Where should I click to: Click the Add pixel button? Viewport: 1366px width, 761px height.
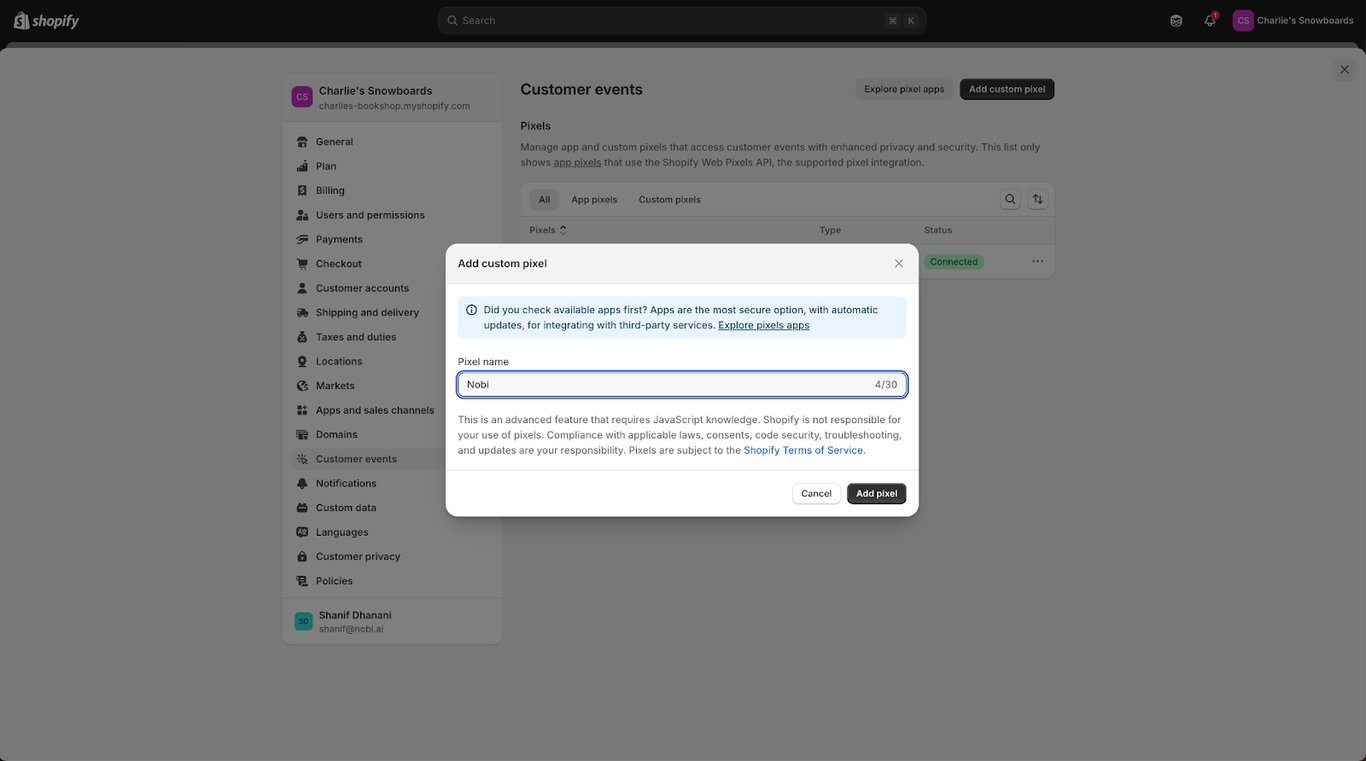click(x=876, y=494)
